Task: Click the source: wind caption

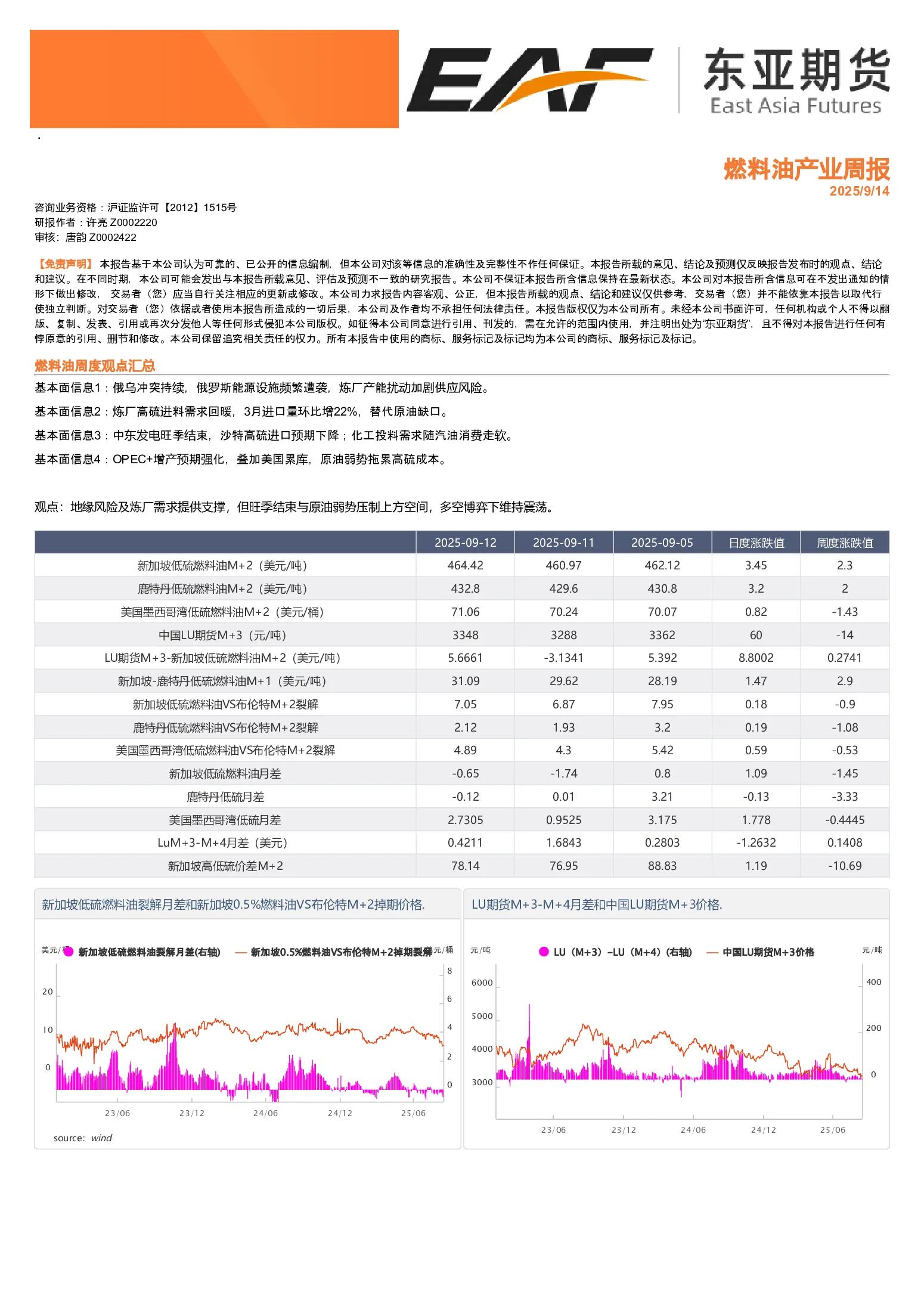Action: (83, 1138)
